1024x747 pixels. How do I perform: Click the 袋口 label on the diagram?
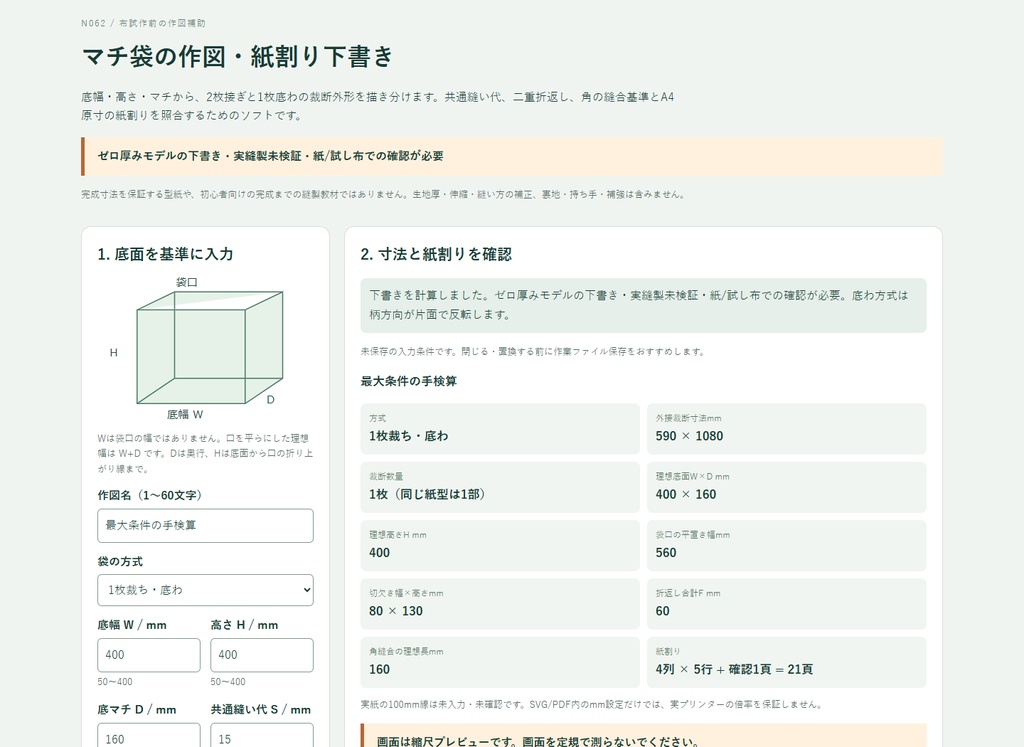pos(186,282)
